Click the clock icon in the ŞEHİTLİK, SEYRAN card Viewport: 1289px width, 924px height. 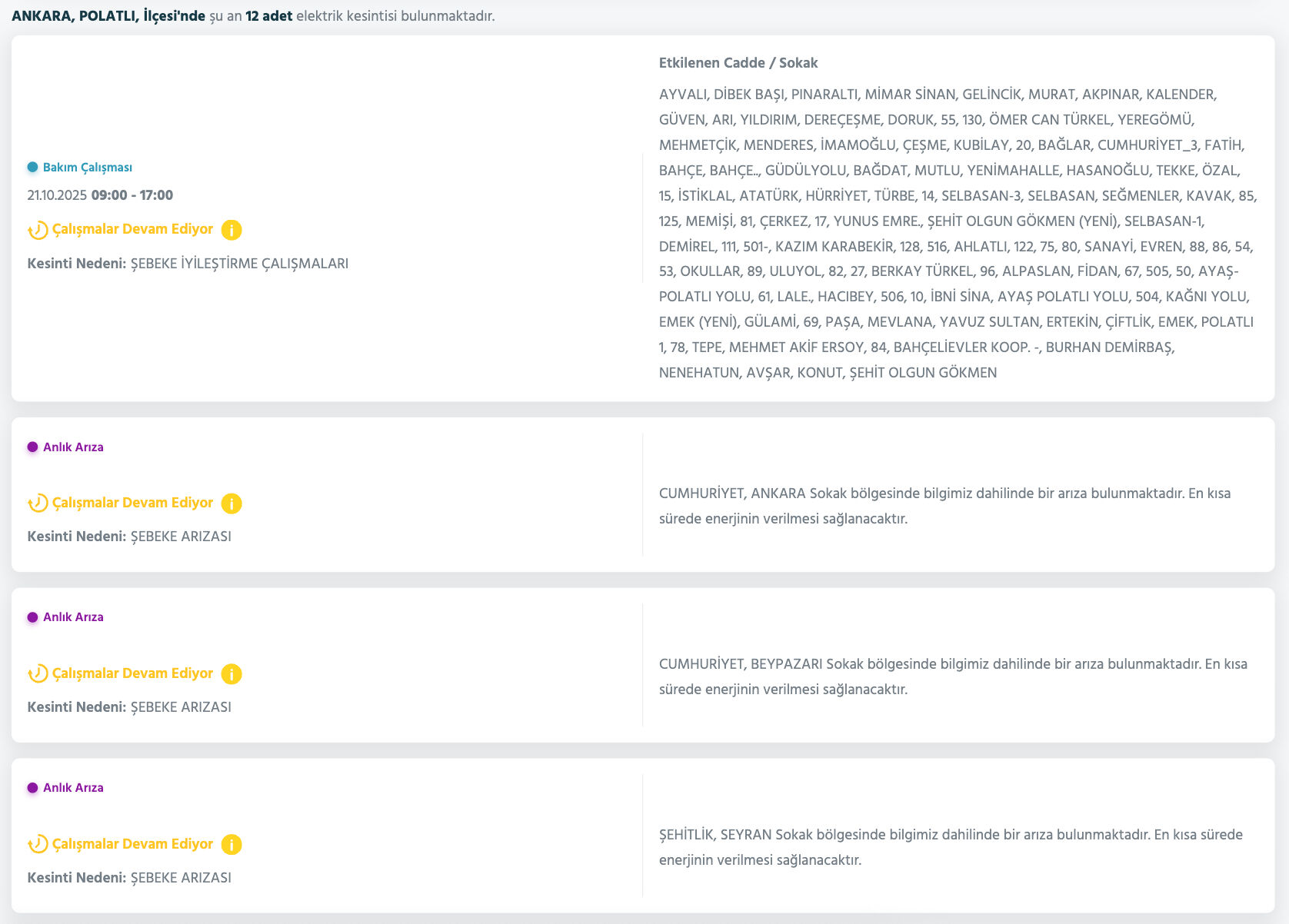[x=38, y=845]
